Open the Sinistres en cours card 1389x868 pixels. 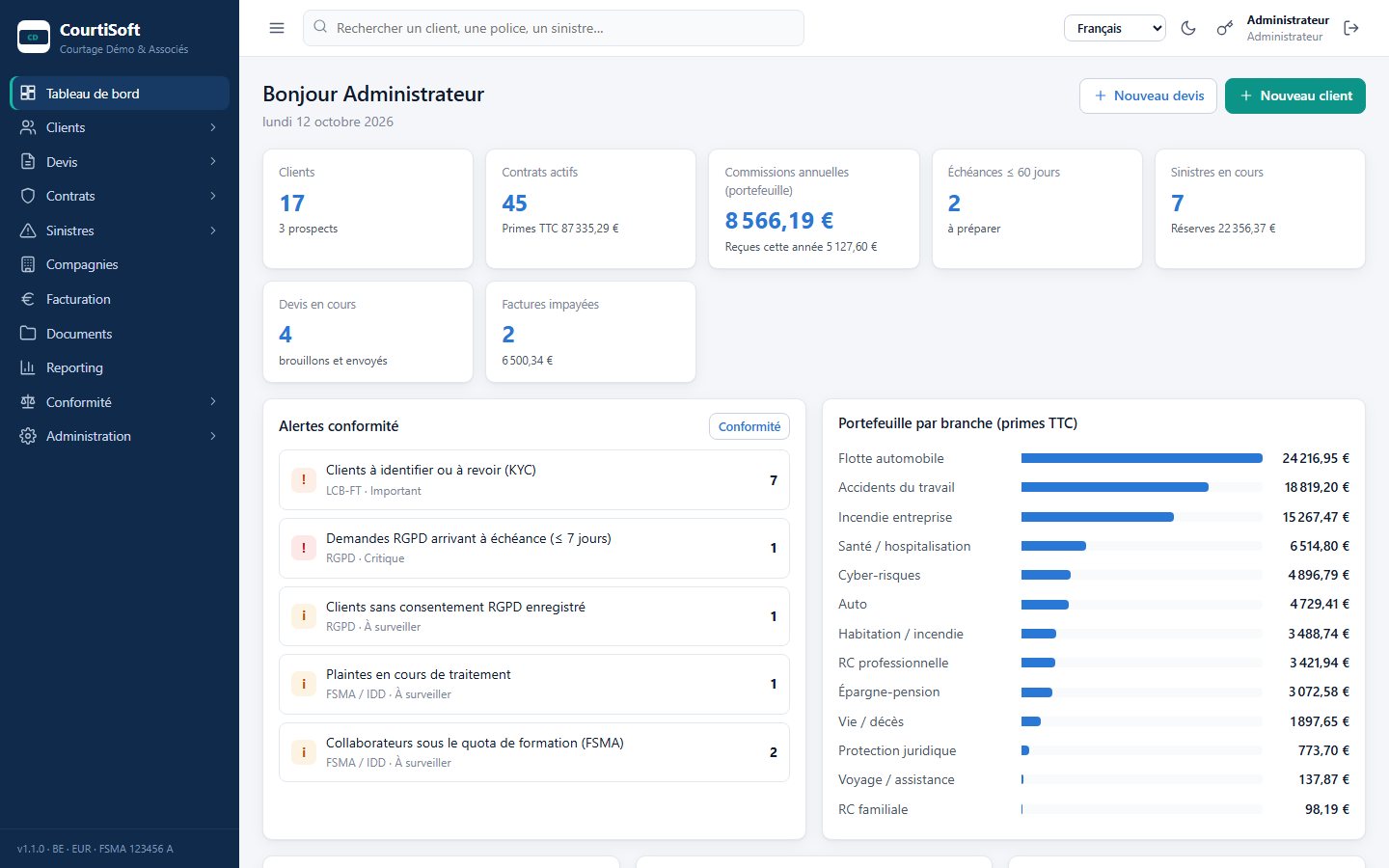1260,208
